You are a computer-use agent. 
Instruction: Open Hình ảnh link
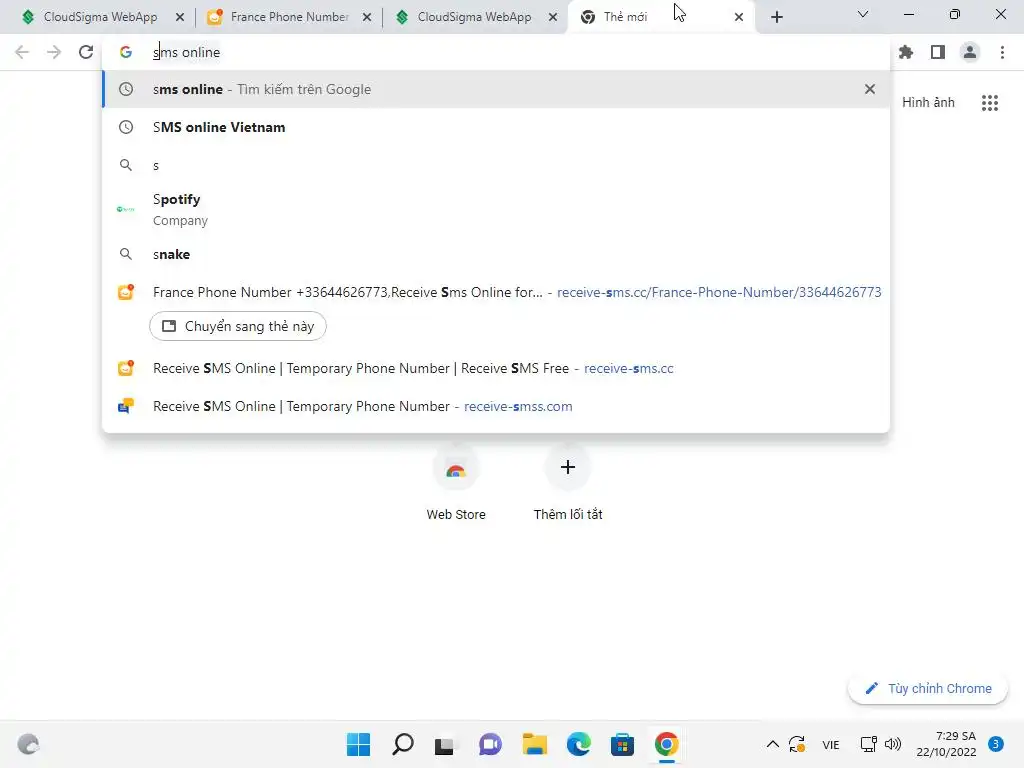[x=928, y=103]
